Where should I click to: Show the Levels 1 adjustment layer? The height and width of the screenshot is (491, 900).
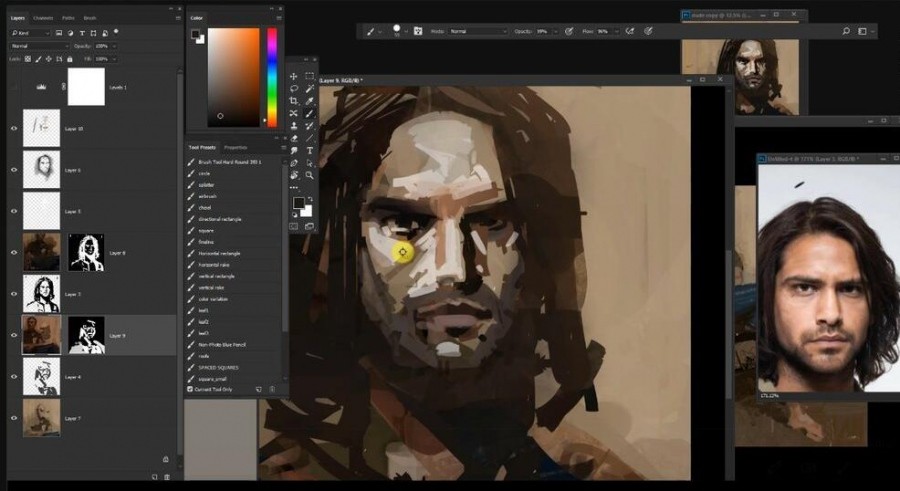(14, 87)
